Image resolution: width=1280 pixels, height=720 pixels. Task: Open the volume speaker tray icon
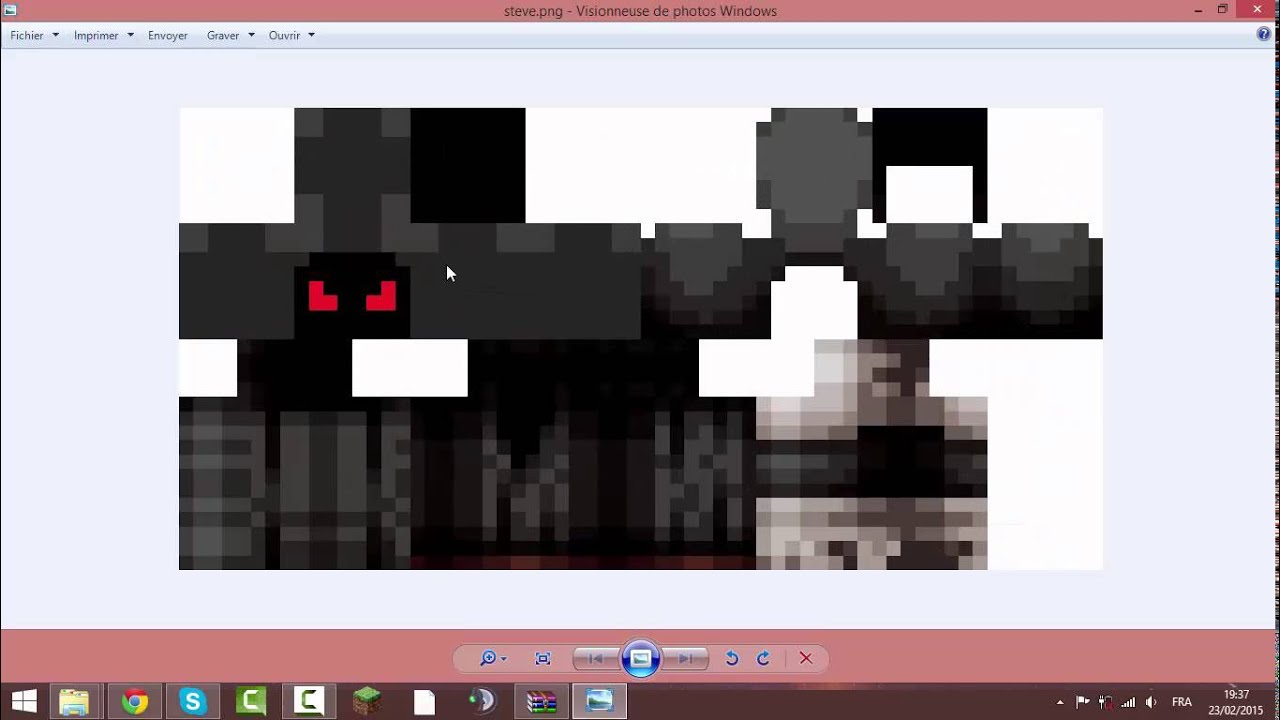pyautogui.click(x=1151, y=702)
